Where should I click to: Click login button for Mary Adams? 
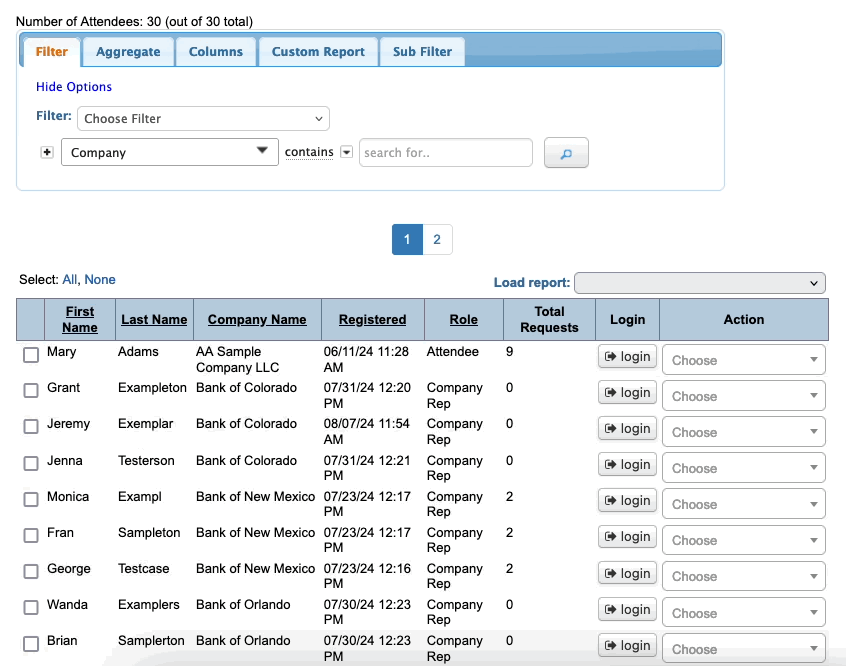627,357
